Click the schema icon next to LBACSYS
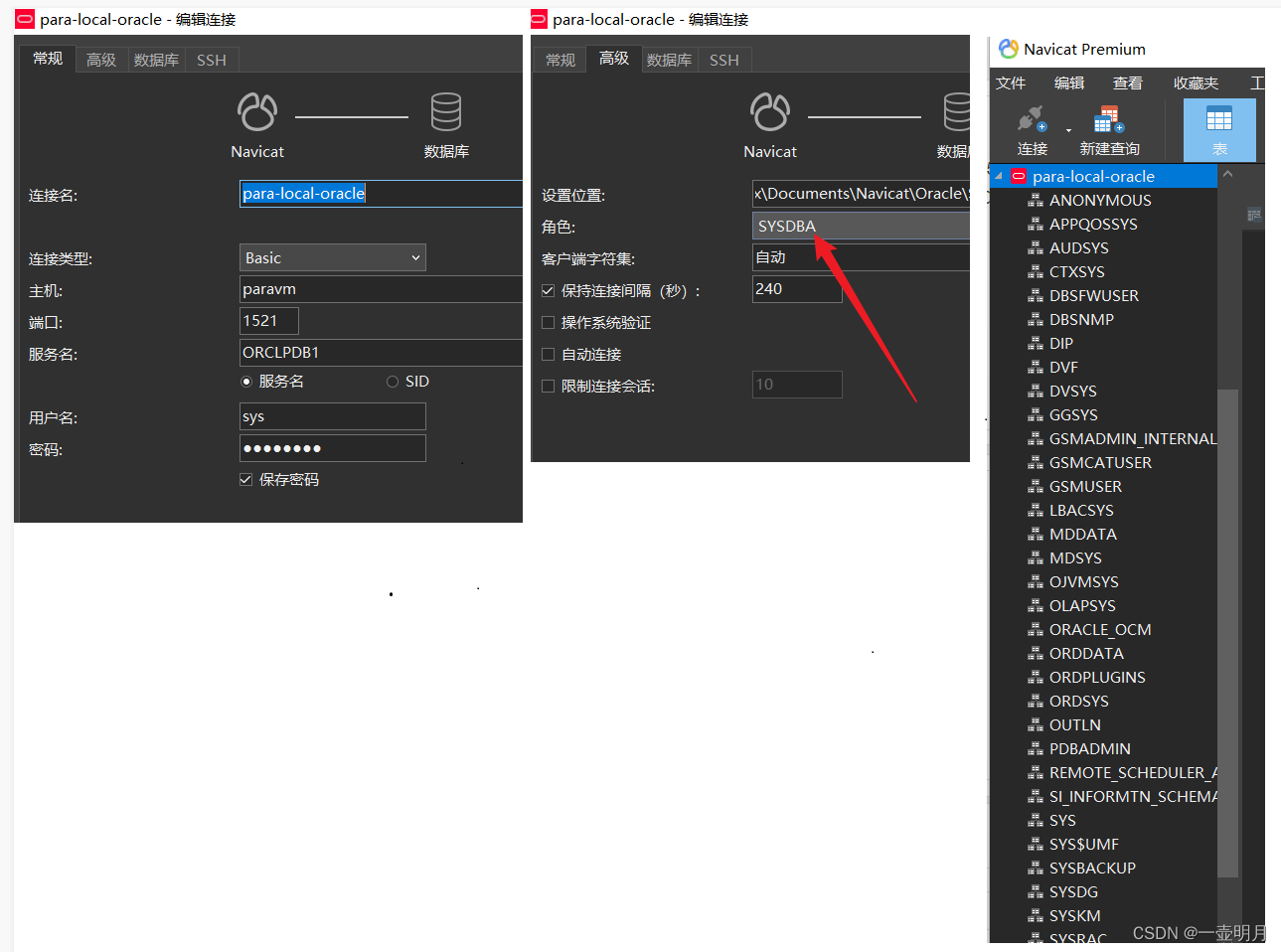This screenshot has width=1281, height=952. pos(1036,510)
